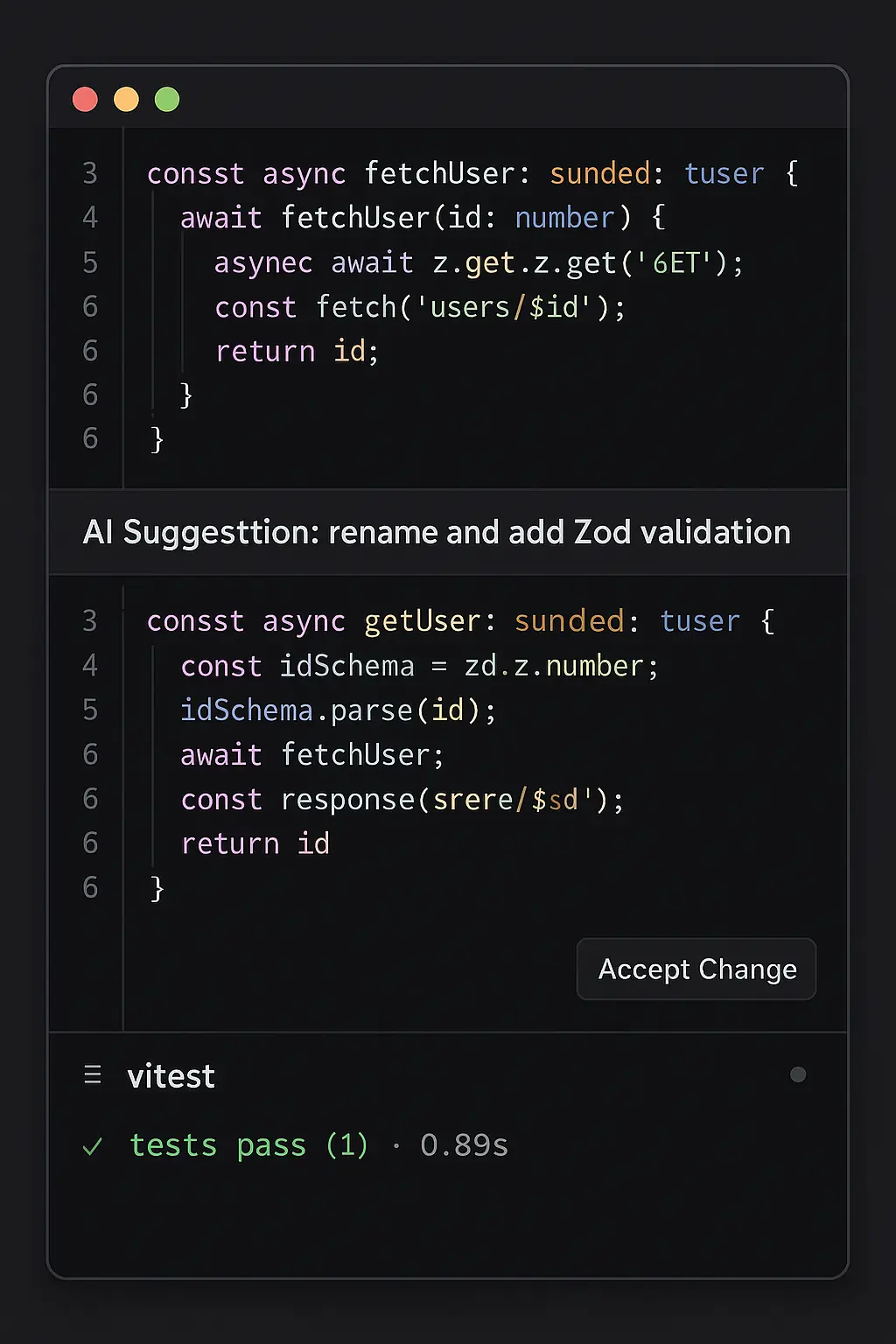Image resolution: width=896 pixels, height=1344 pixels.
Task: Click the tests pass (1) result link
Action: pos(248,1145)
